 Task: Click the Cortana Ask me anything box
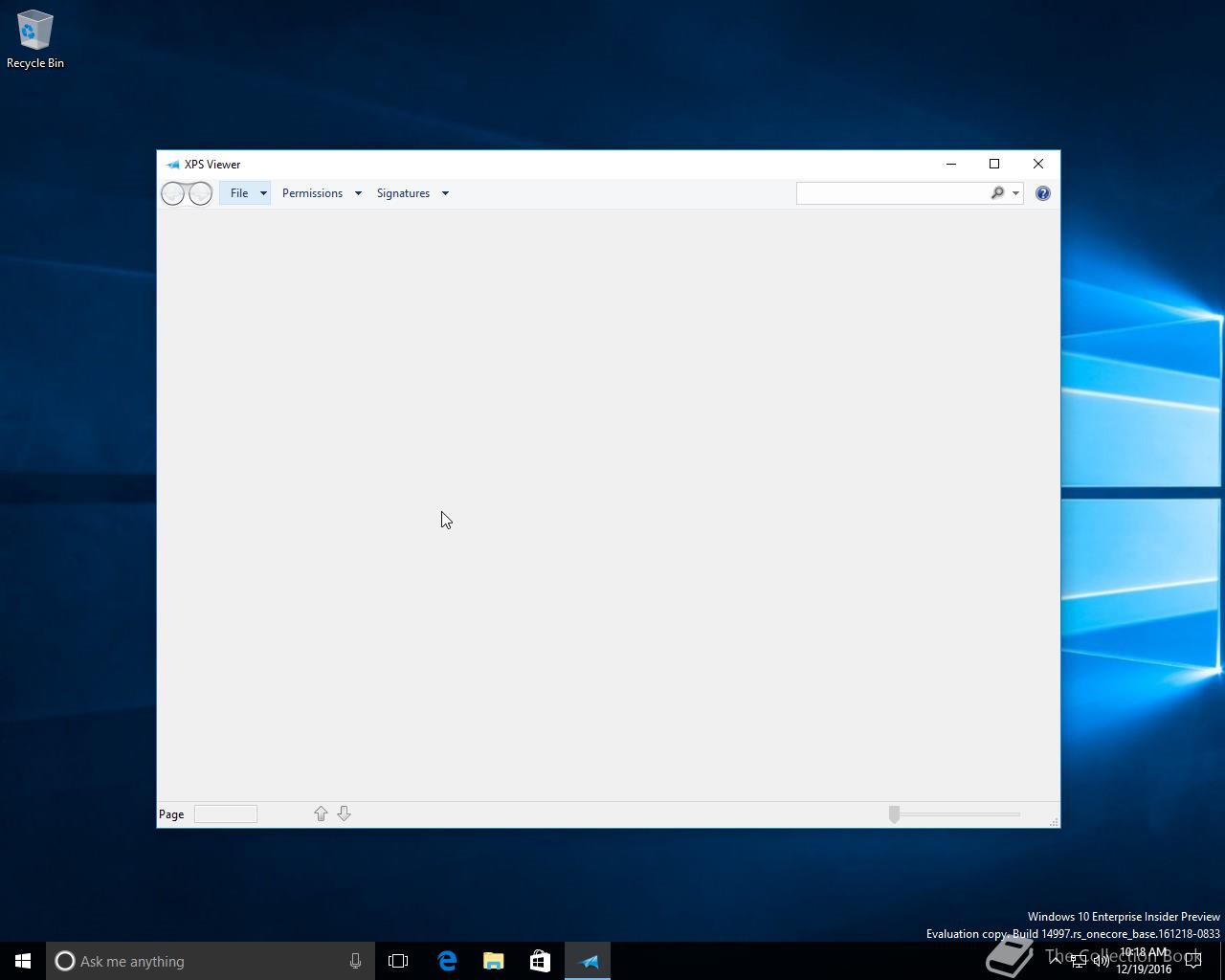click(x=211, y=961)
